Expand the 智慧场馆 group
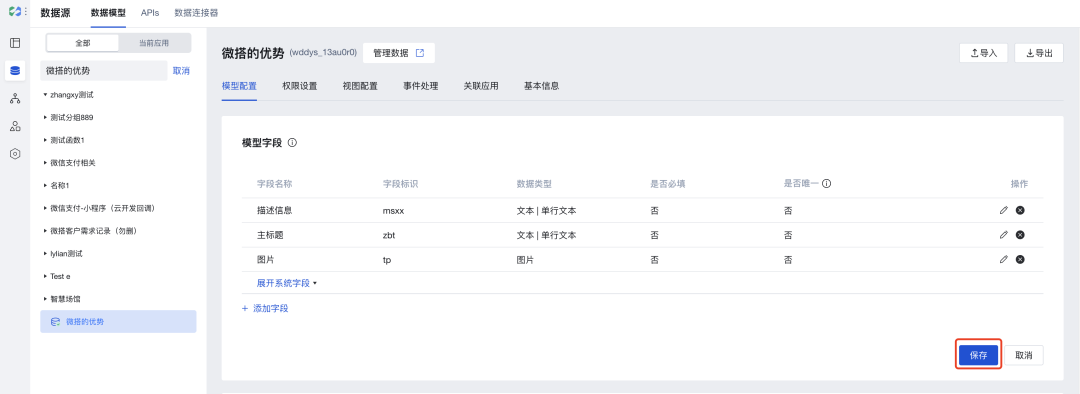The width and height of the screenshot is (1080, 394). (45, 299)
